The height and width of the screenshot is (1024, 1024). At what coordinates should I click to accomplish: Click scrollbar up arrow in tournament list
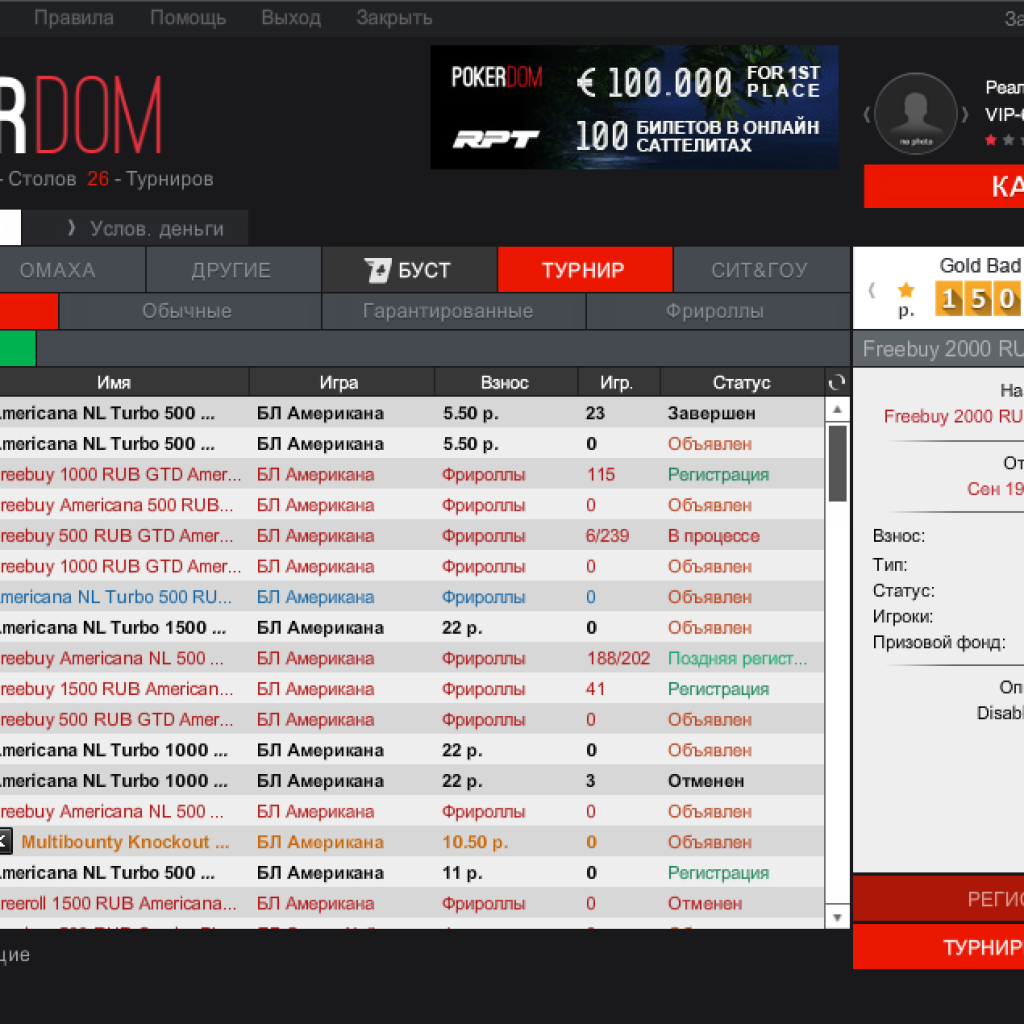(x=837, y=409)
